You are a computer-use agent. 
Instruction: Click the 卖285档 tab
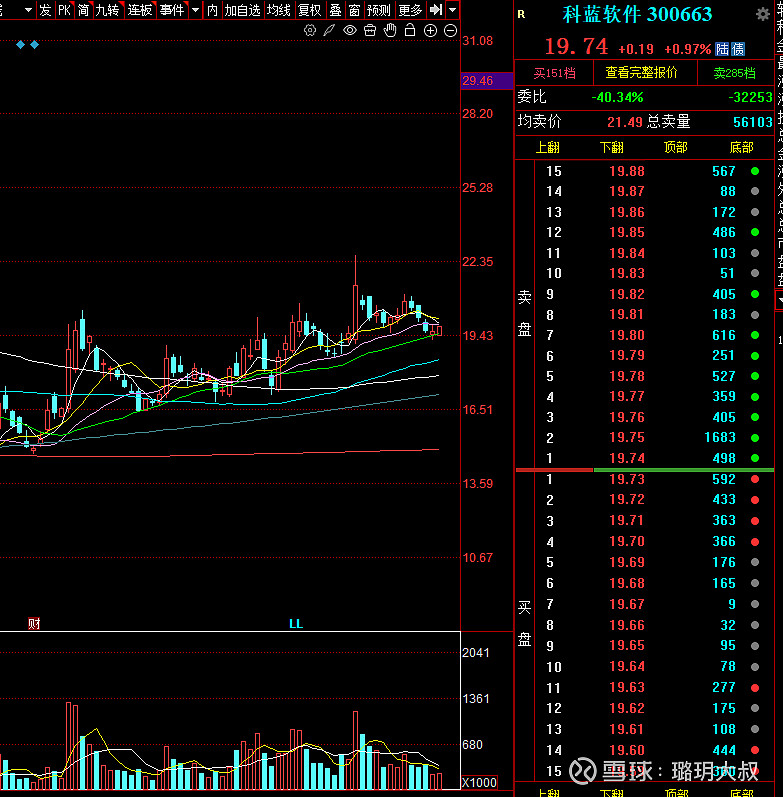(734, 73)
